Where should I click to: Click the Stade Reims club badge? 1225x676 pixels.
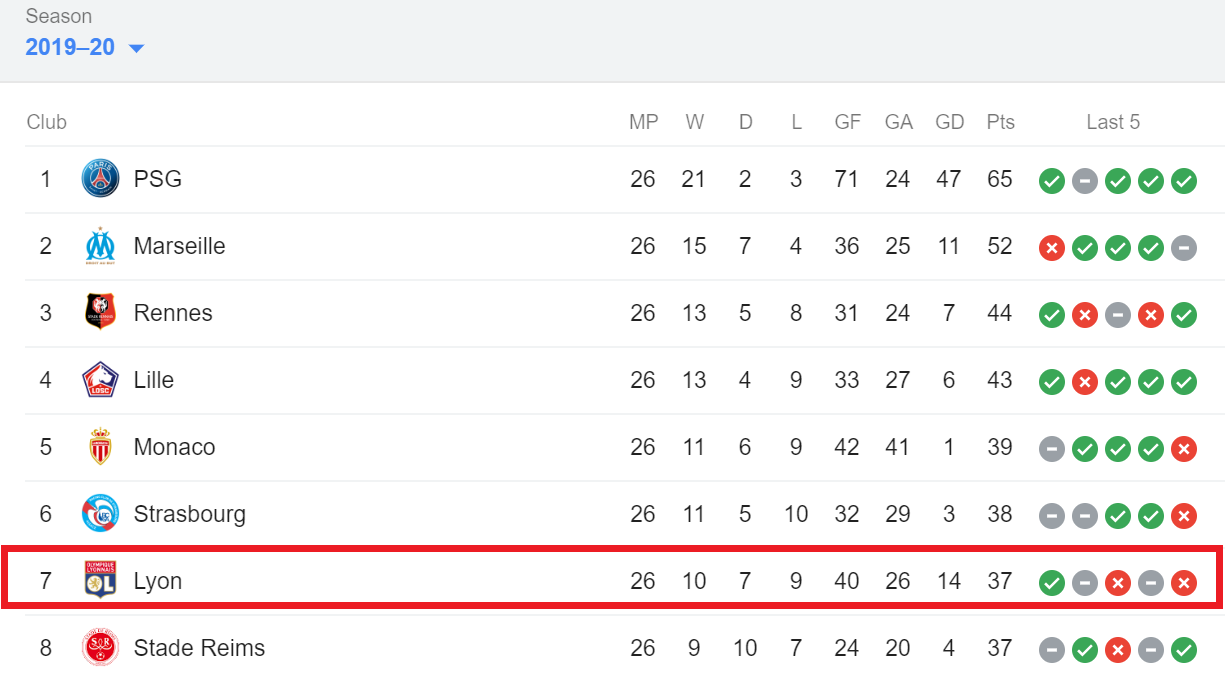coord(100,648)
